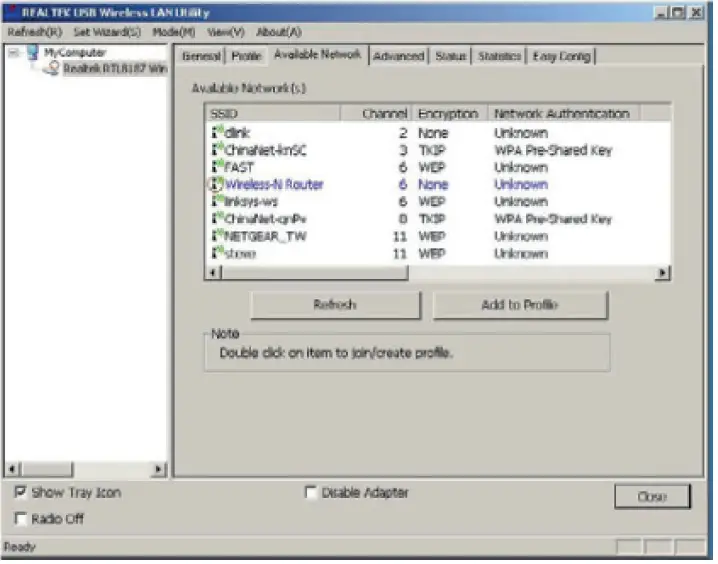The height and width of the screenshot is (564, 718).
Task: Click the ChinaNet-knSC network signal icon
Action: click(216, 150)
